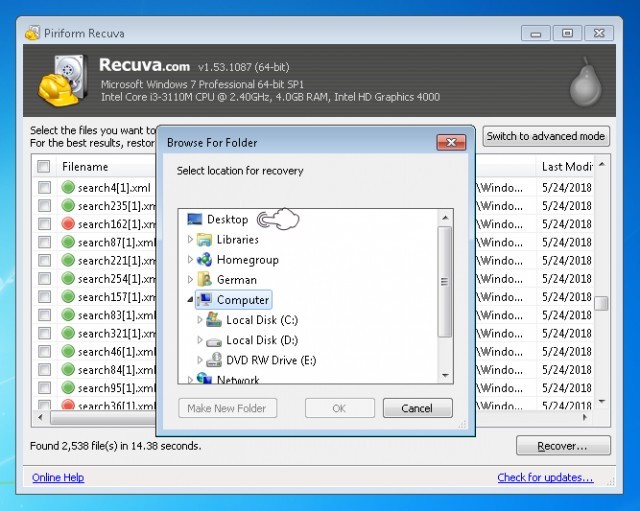Click the Recuva hard hat logo in header
The width and height of the screenshot is (640, 511).
click(x=63, y=81)
